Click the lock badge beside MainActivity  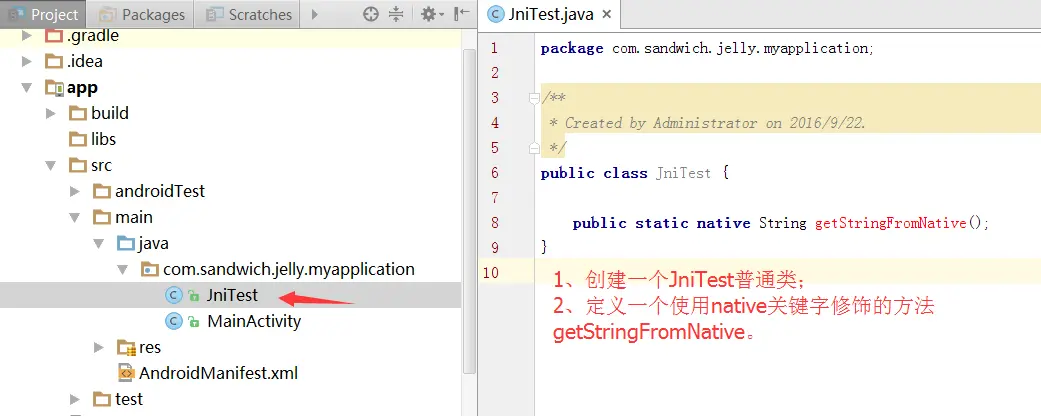(193, 322)
